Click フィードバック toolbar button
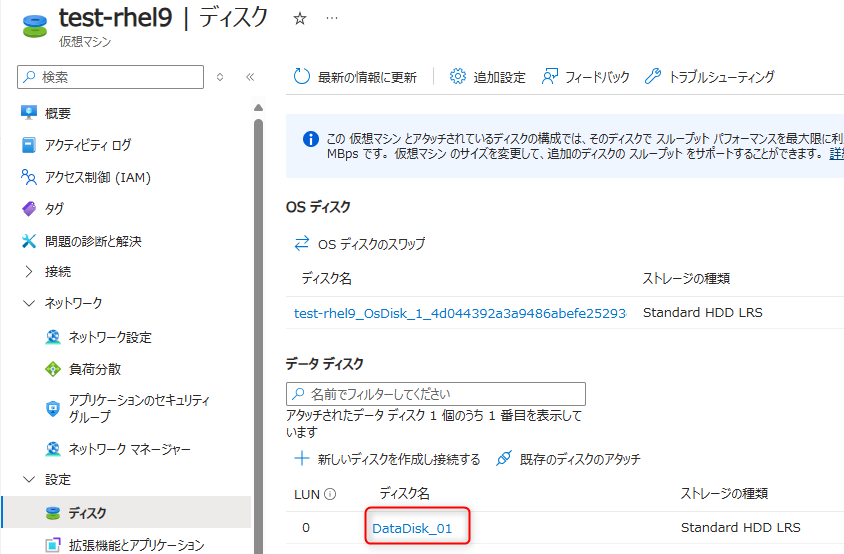Viewport: 844px width, 554px height. point(586,77)
